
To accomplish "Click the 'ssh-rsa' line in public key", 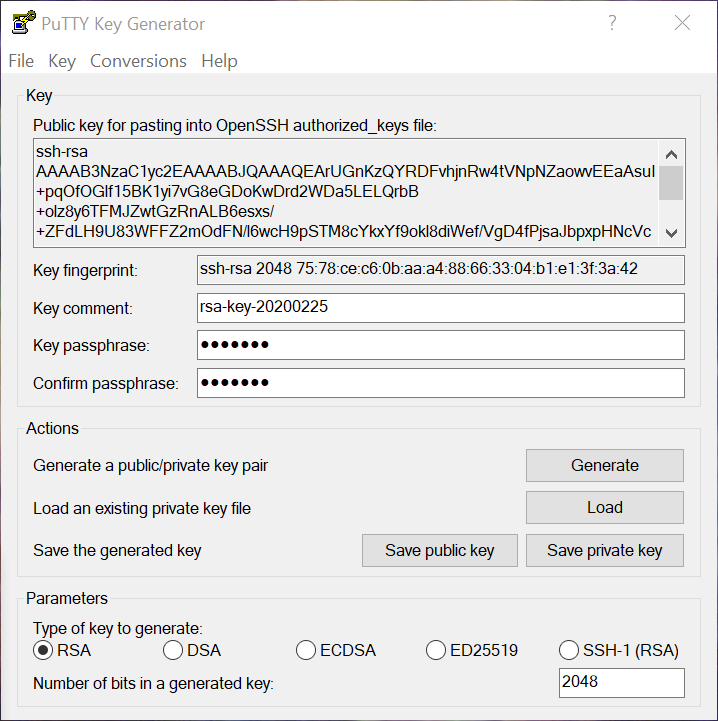I will coord(62,151).
